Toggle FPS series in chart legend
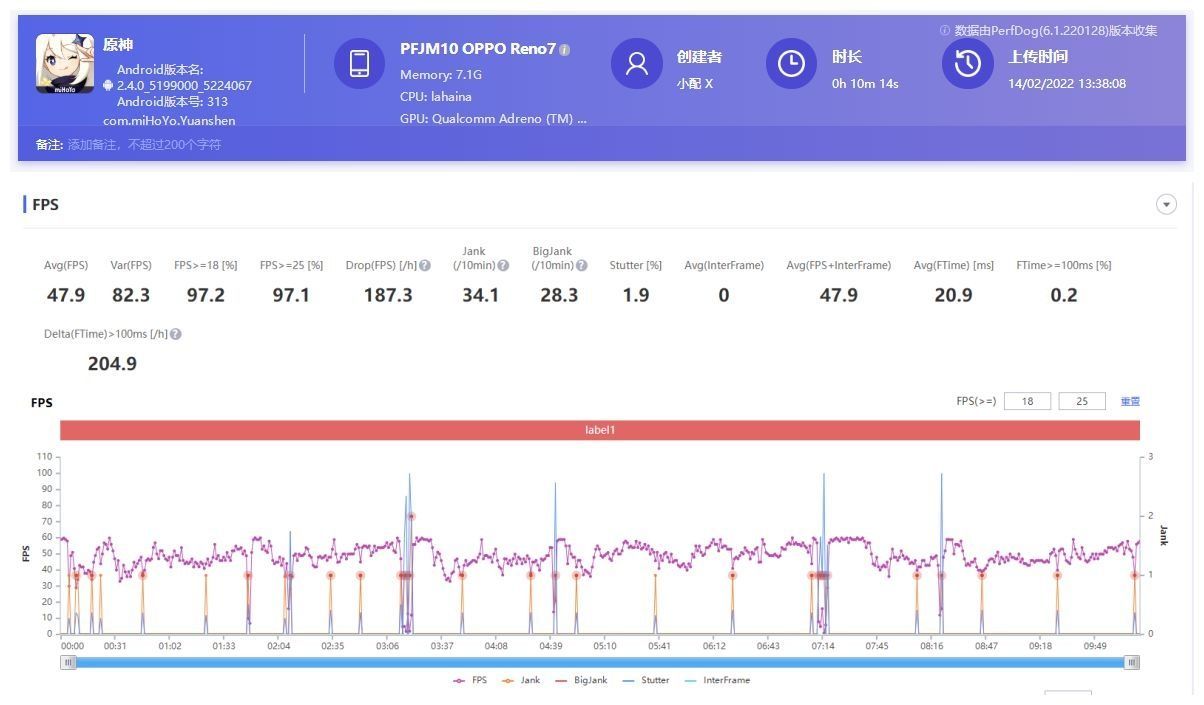Viewport: 1204px width, 705px height. click(x=471, y=680)
